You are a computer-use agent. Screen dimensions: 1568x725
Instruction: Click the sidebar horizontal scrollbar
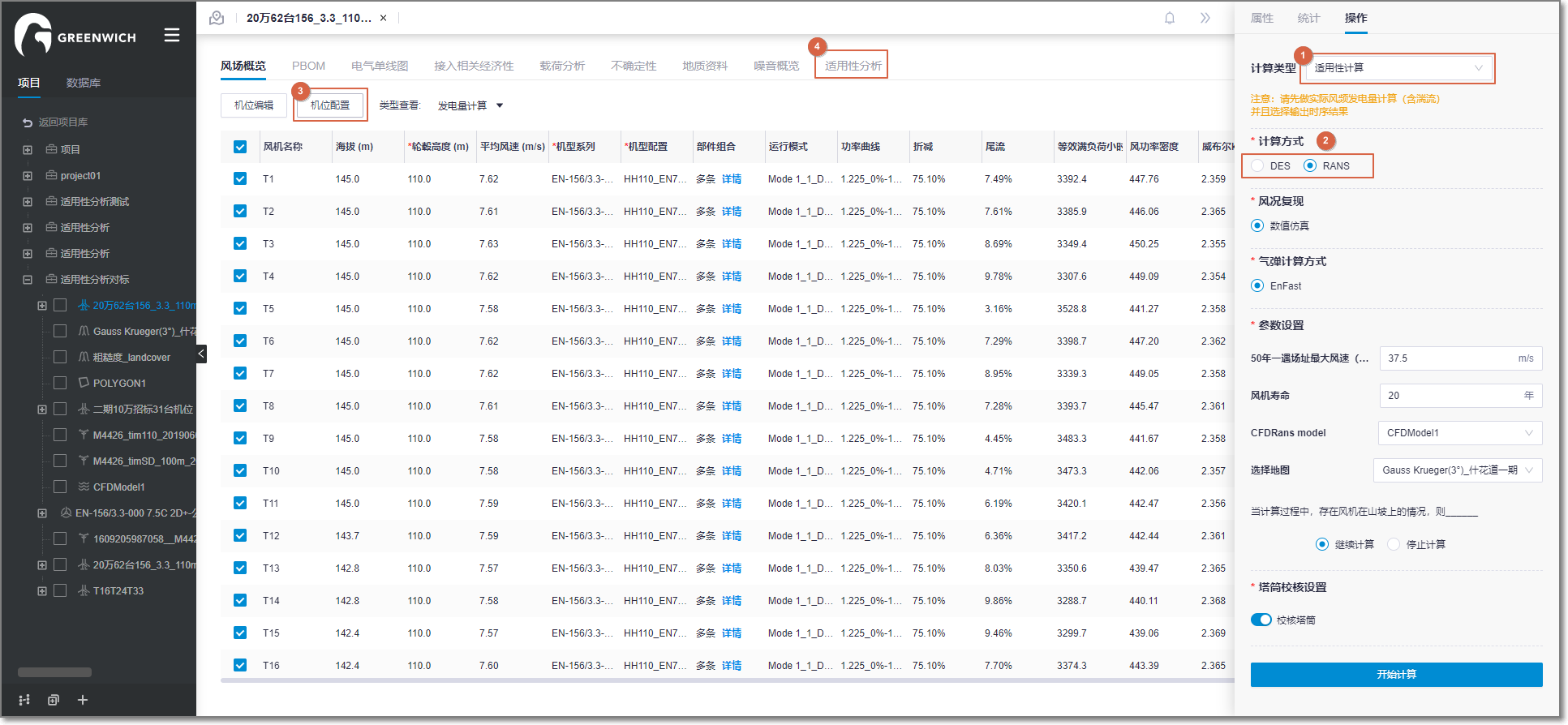pos(54,672)
